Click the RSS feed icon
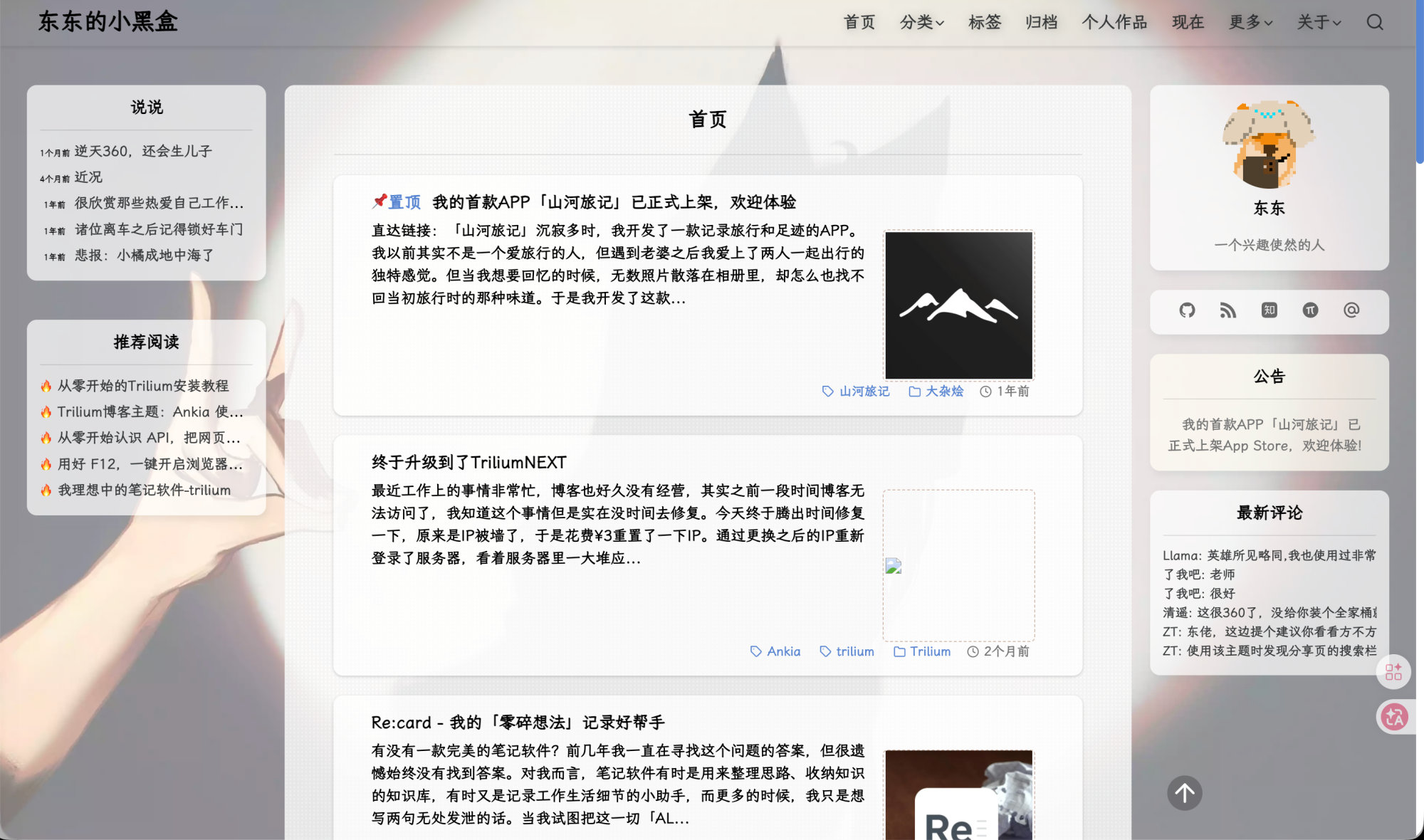Image resolution: width=1424 pixels, height=840 pixels. 1227,310
